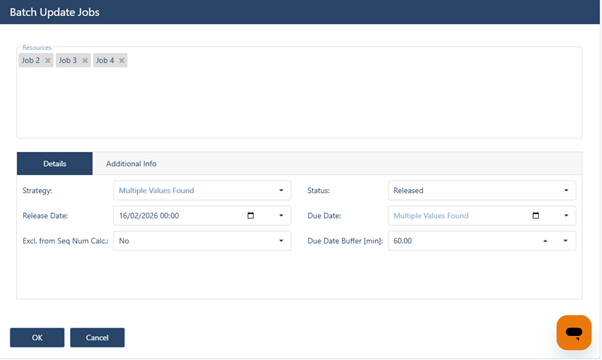Confirm with the OK button

pyautogui.click(x=37, y=338)
